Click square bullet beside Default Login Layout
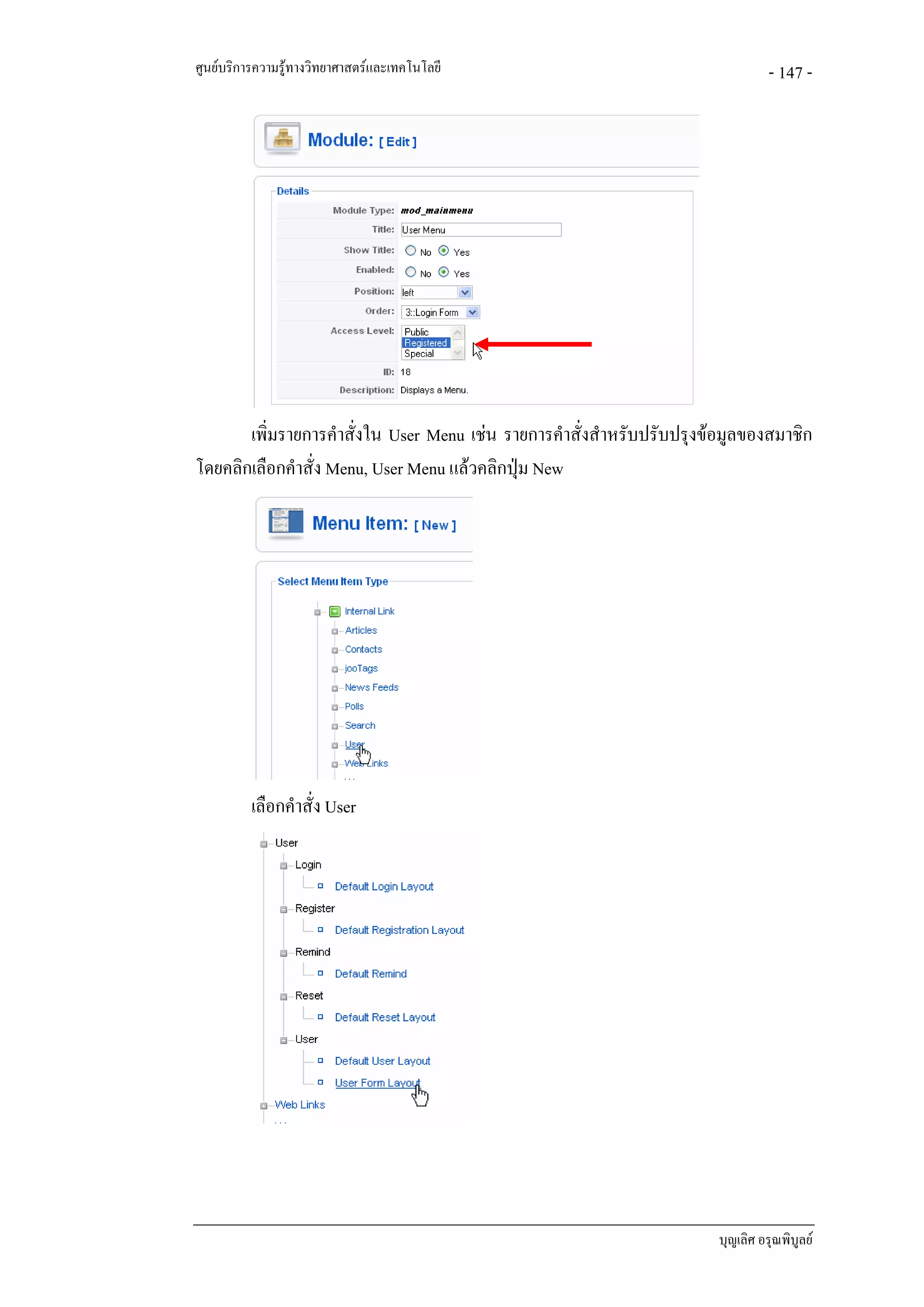924x1307 pixels. tap(320, 886)
